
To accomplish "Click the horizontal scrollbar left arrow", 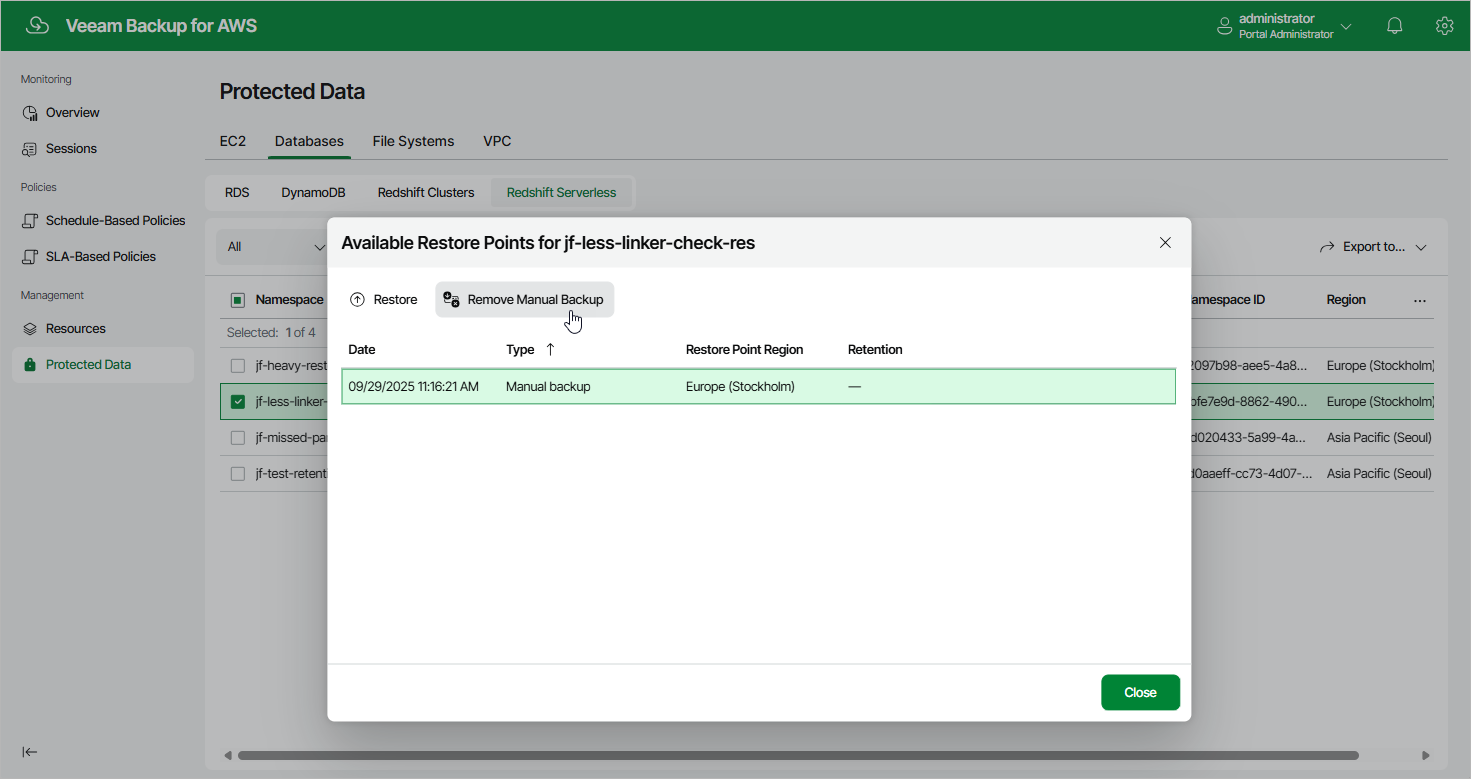I will 228,755.
